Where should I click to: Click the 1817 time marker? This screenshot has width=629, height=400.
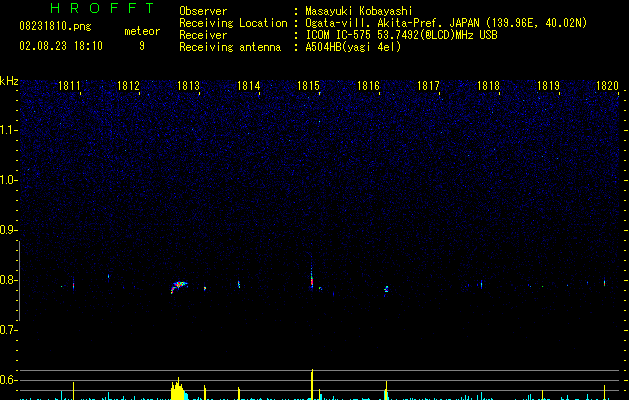click(x=428, y=86)
